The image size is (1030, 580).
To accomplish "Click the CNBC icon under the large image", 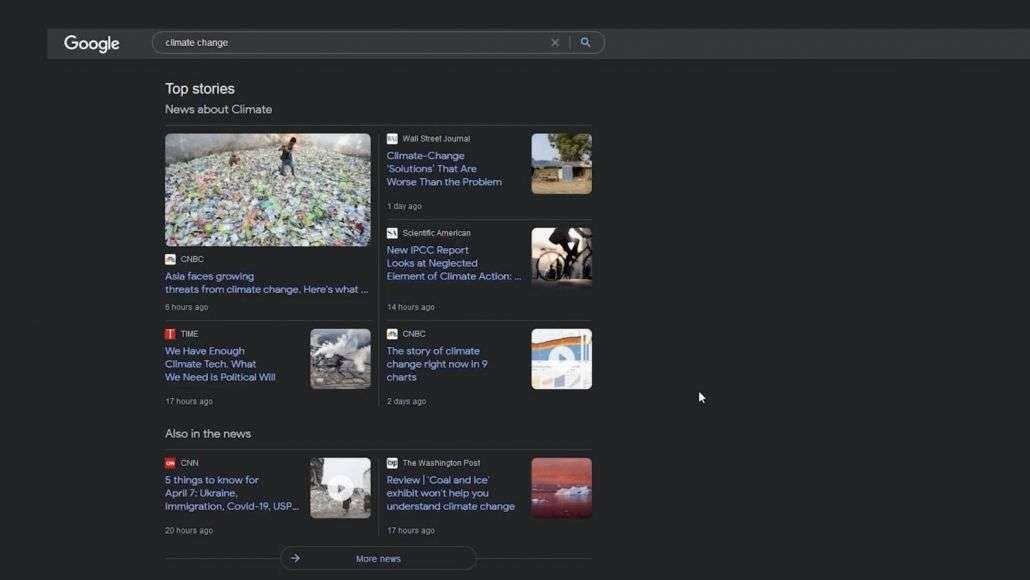I will coord(170,259).
